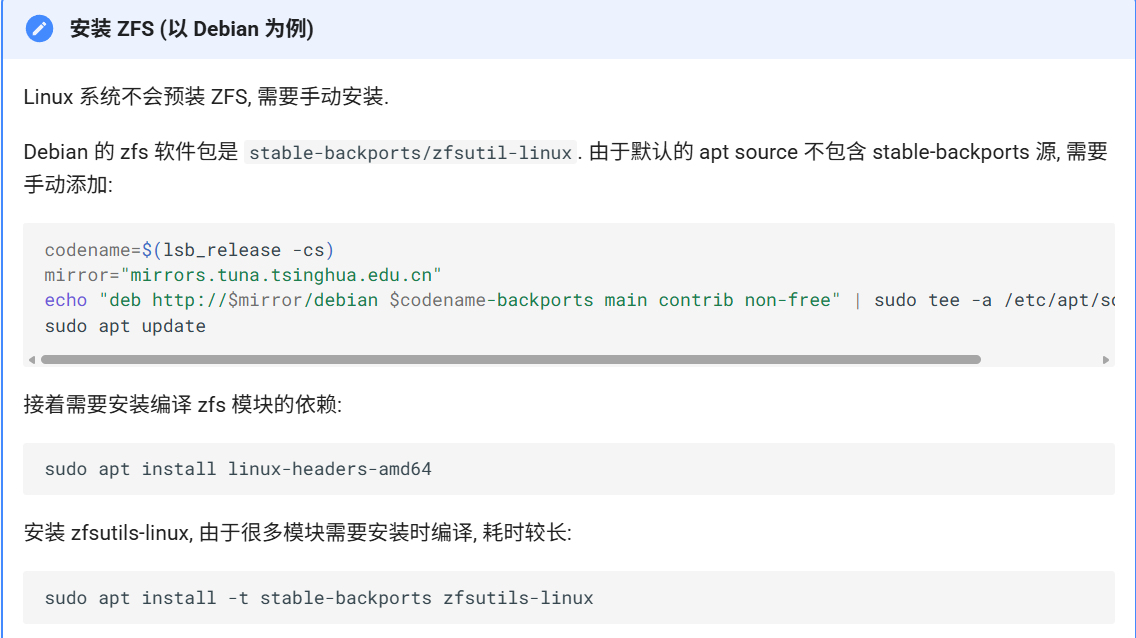Viewport: 1136px width, 638px height.
Task: Click the note title "安装 ZFS (以 Debian 为例)"
Action: 191,29
